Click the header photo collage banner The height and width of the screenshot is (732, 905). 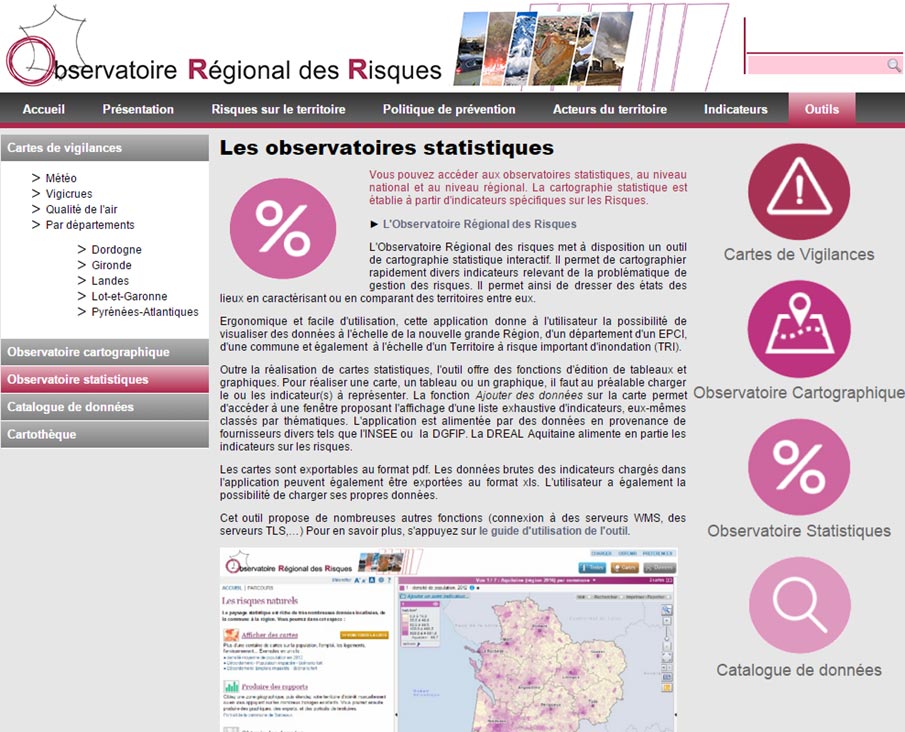(545, 49)
